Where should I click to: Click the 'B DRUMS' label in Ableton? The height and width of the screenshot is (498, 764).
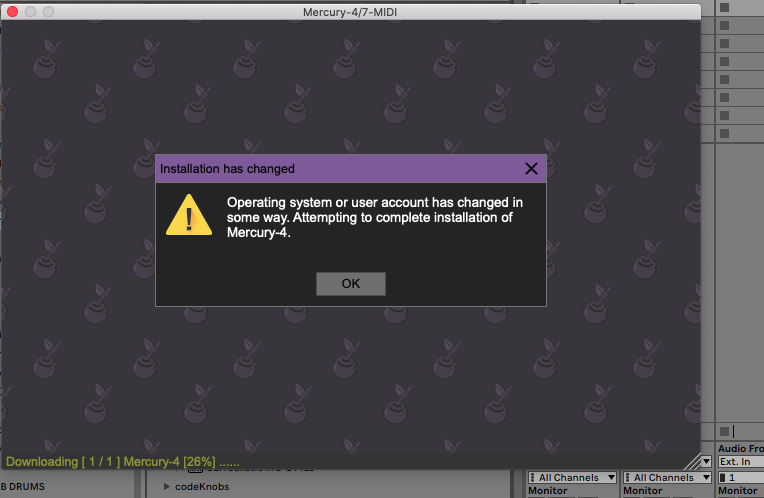tap(22, 486)
